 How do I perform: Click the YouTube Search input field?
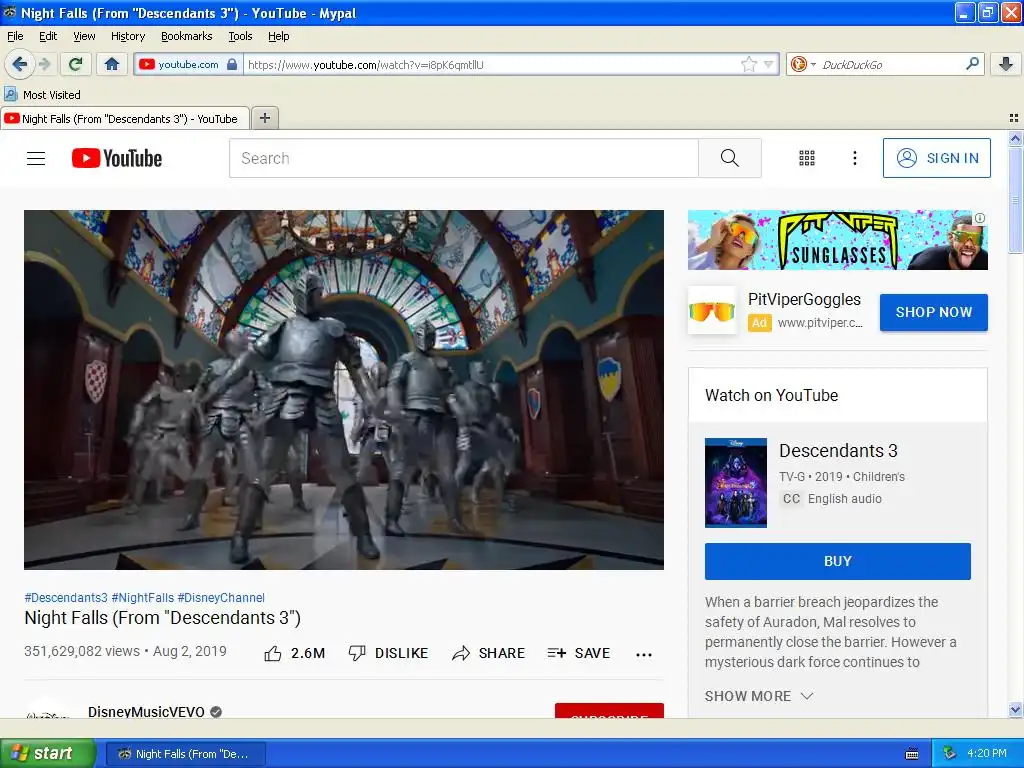point(464,158)
